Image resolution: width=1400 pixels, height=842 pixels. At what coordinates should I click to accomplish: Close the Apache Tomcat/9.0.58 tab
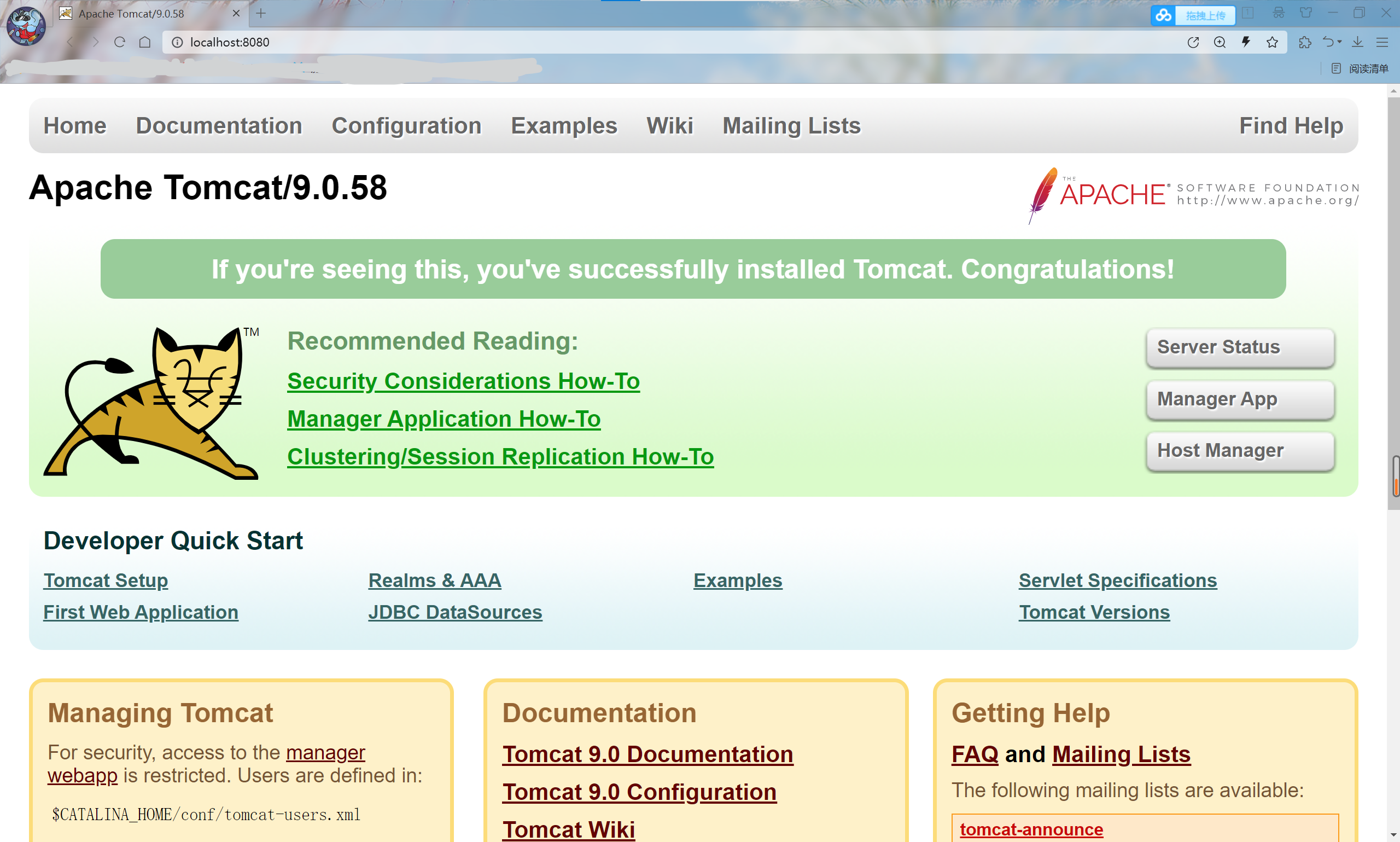click(236, 13)
